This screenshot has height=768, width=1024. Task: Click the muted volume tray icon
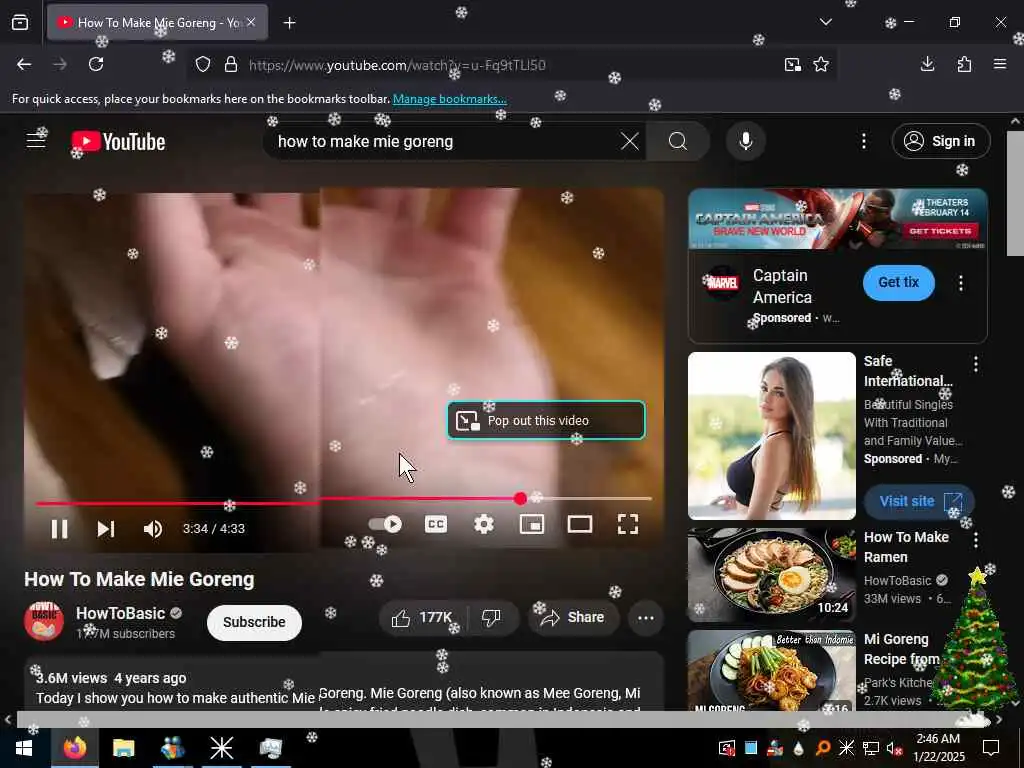pos(893,748)
